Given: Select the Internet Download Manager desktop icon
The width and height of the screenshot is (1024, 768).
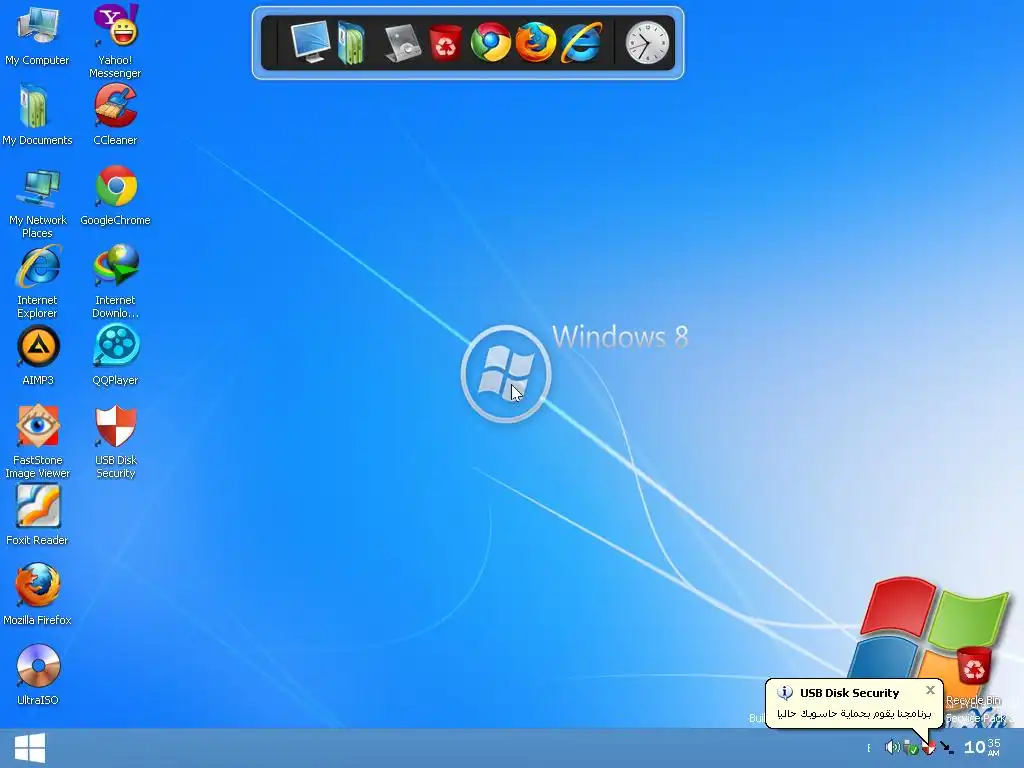Looking at the screenshot, I should [x=116, y=281].
